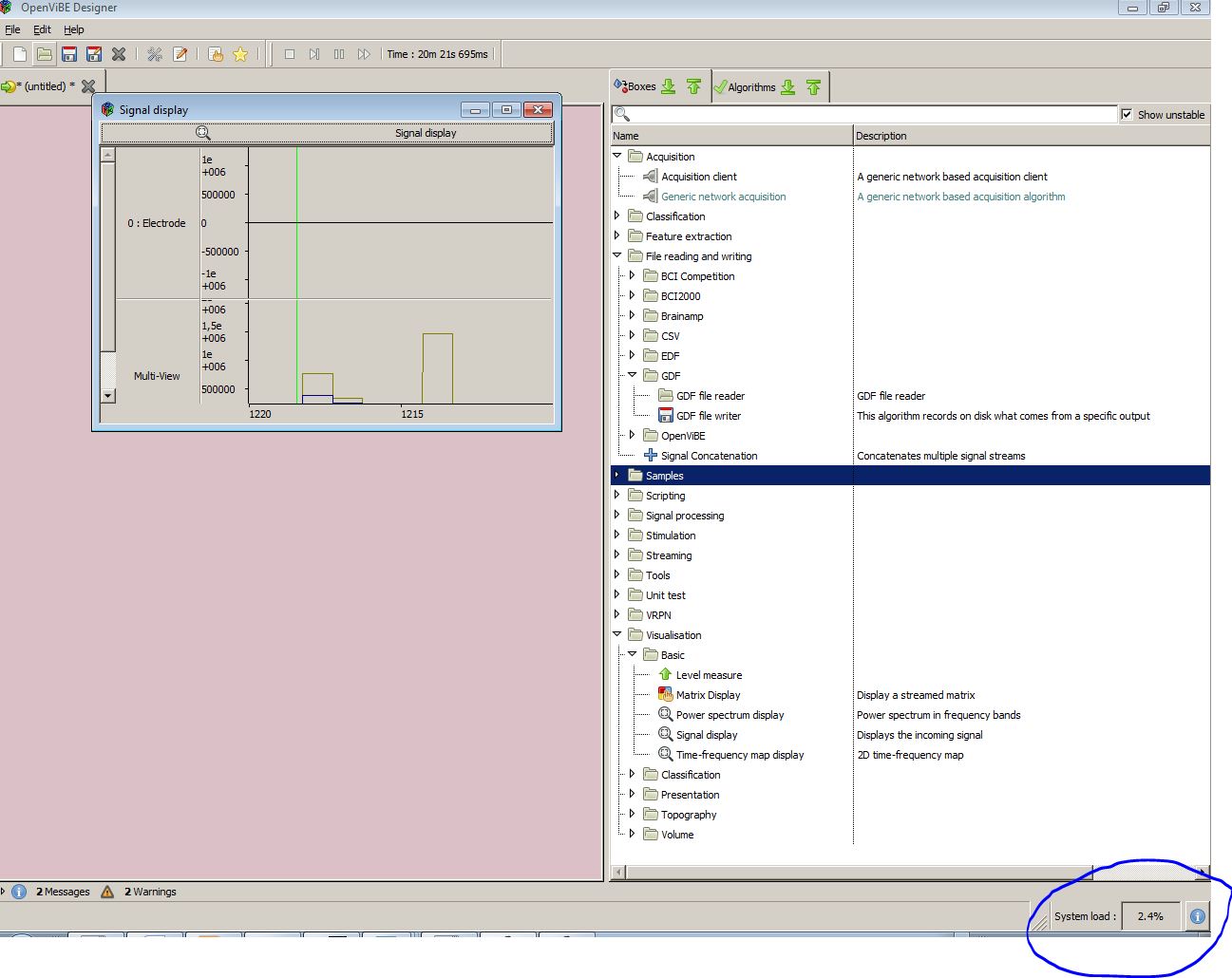Select the Matrix Display box
The image size is (1232, 978).
click(708, 695)
